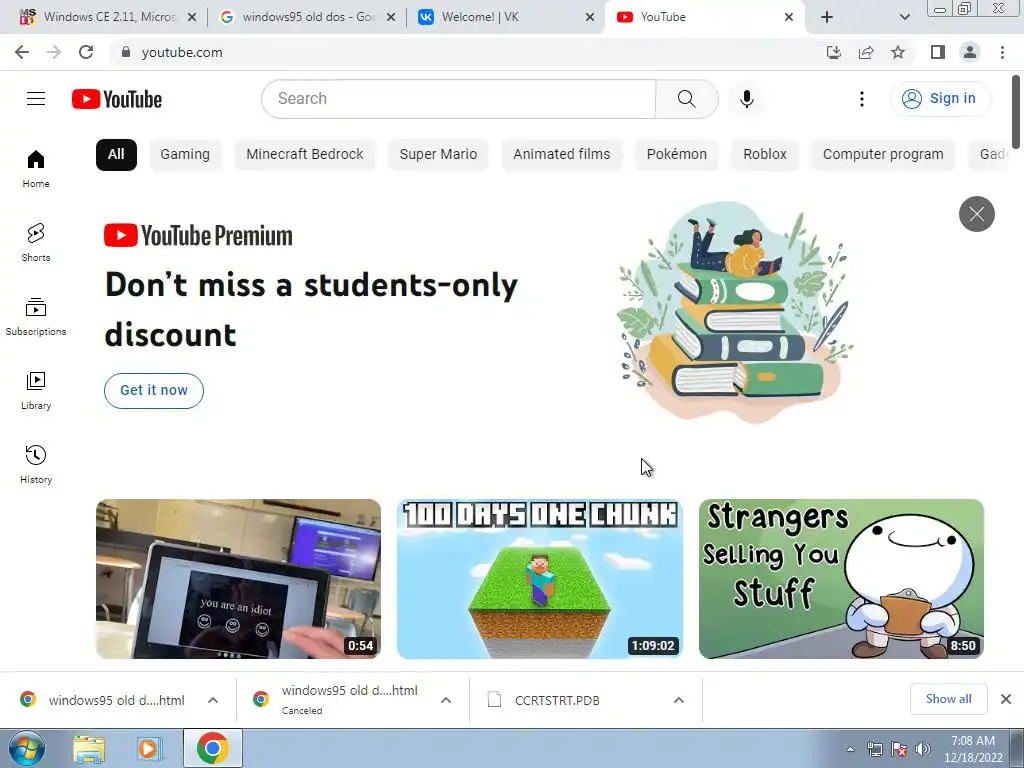
Task: Click the page vertical scrollbar
Action: (1016, 112)
